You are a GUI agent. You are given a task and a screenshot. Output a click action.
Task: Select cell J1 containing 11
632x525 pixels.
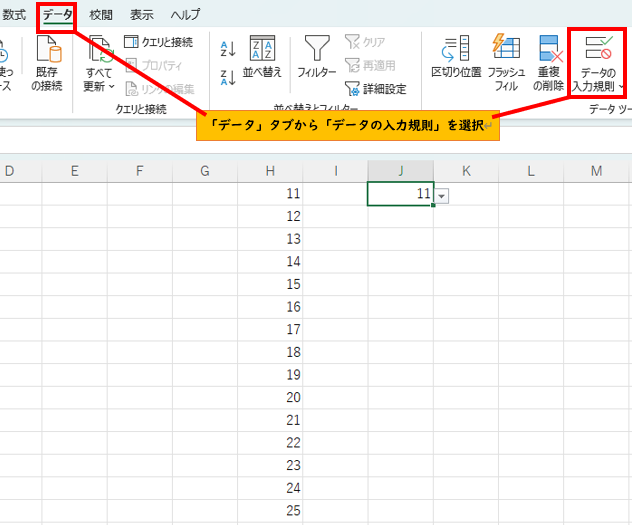coord(400,194)
